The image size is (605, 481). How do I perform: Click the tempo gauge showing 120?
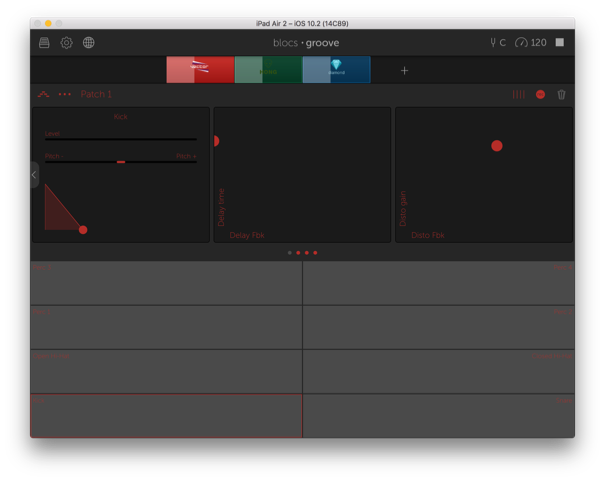click(x=530, y=43)
